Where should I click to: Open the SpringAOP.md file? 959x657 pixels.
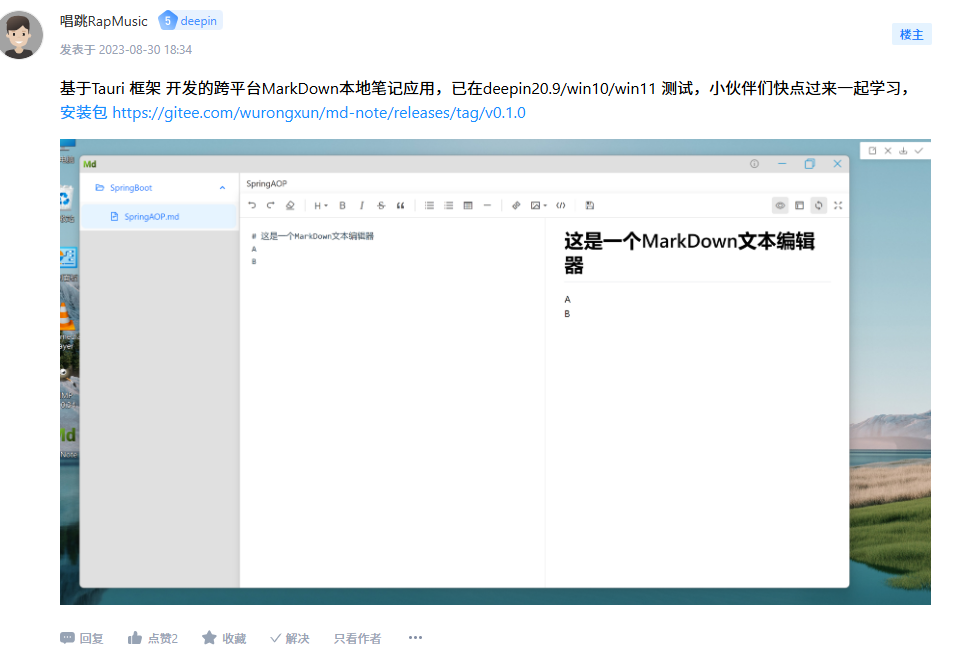coord(159,217)
